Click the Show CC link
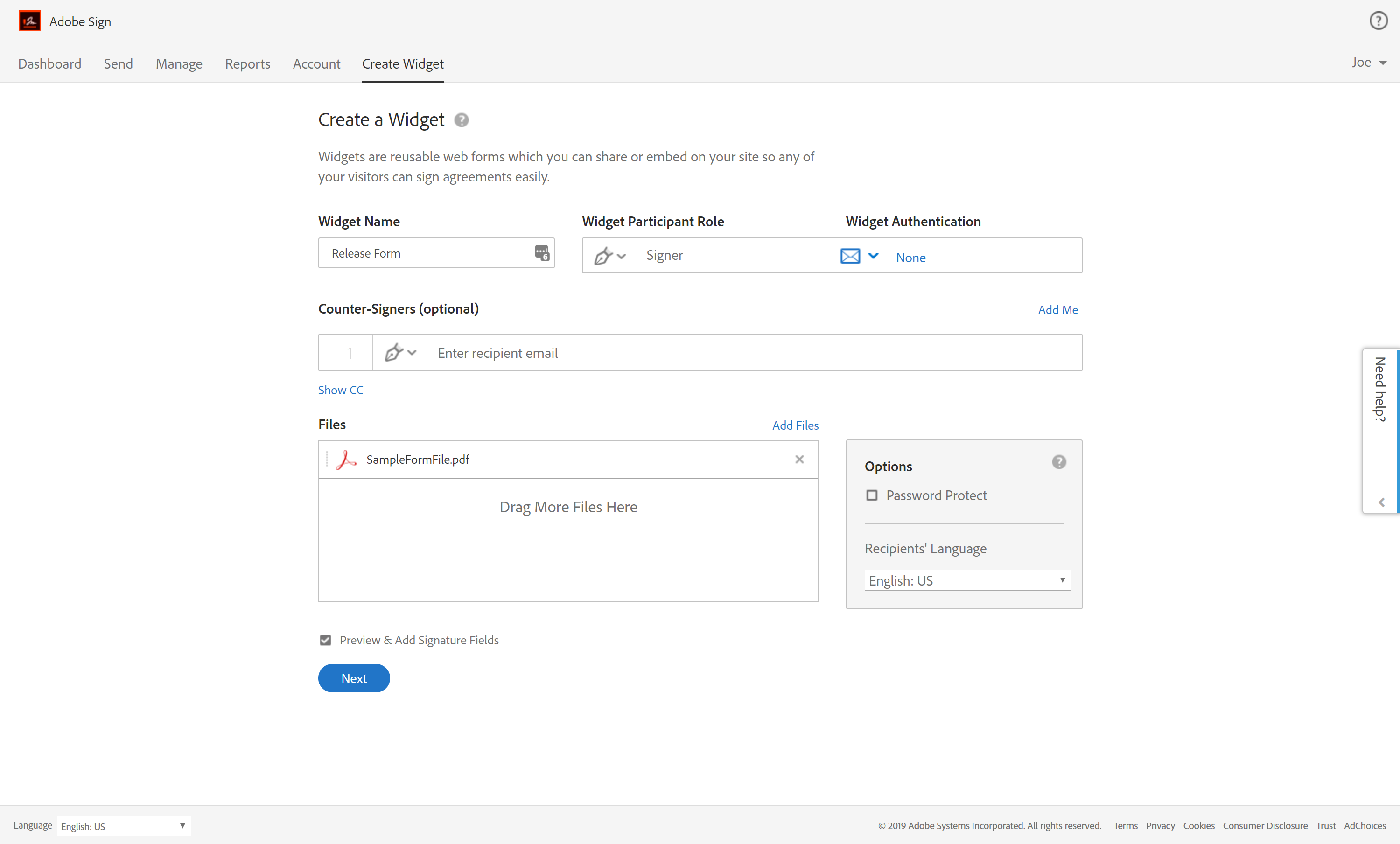The height and width of the screenshot is (844, 1400). [340, 390]
